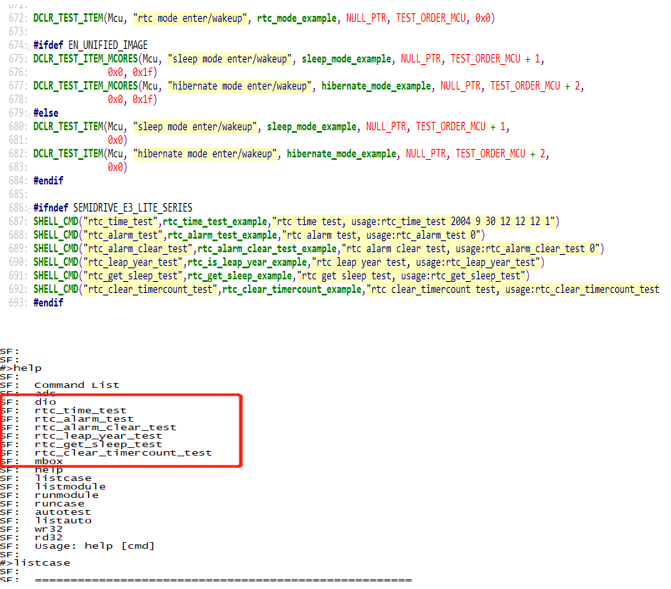This screenshot has width=671, height=589.
Task: Click rtc_clear_timercount_test in the terminal list
Action: pyautogui.click(x=123, y=452)
